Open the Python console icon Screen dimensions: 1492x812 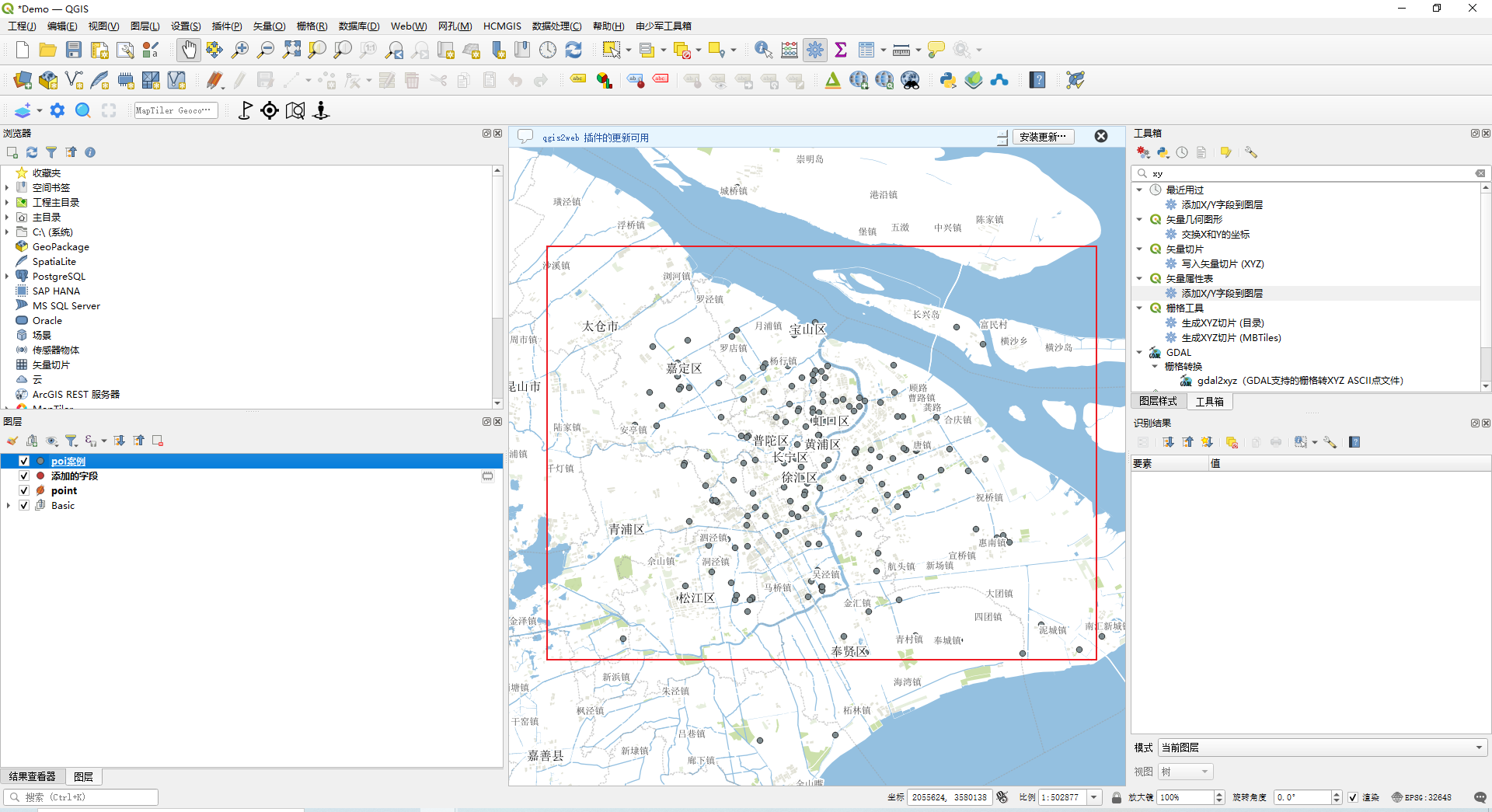click(947, 80)
